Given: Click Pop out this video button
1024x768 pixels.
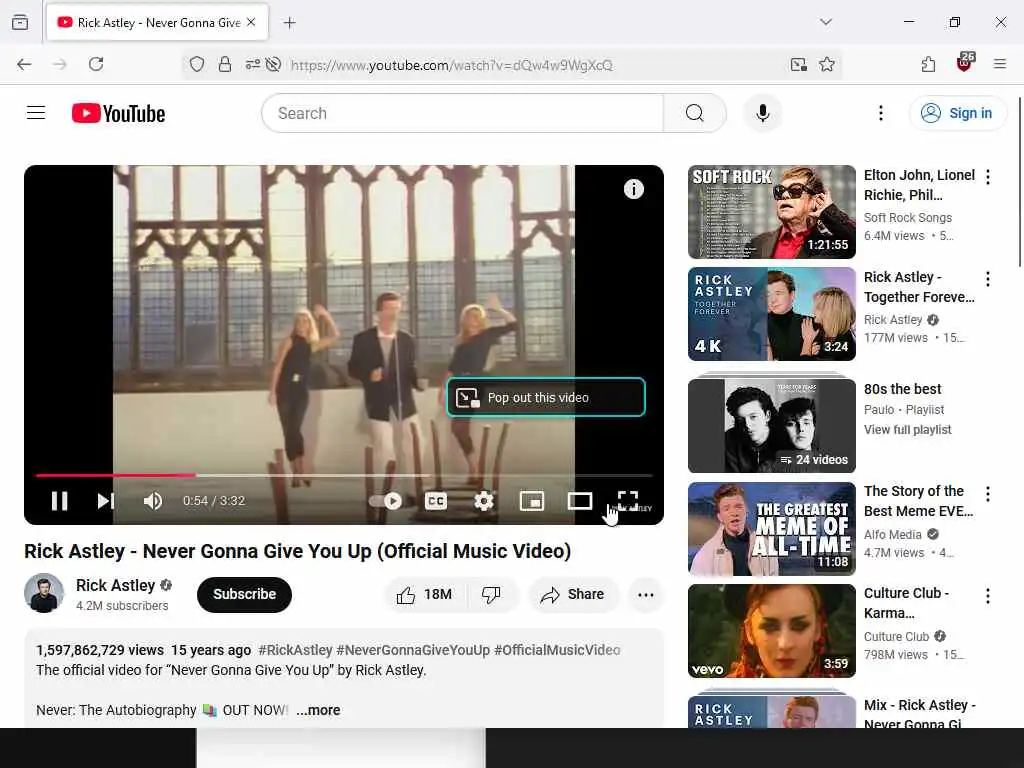Looking at the screenshot, I should (546, 397).
